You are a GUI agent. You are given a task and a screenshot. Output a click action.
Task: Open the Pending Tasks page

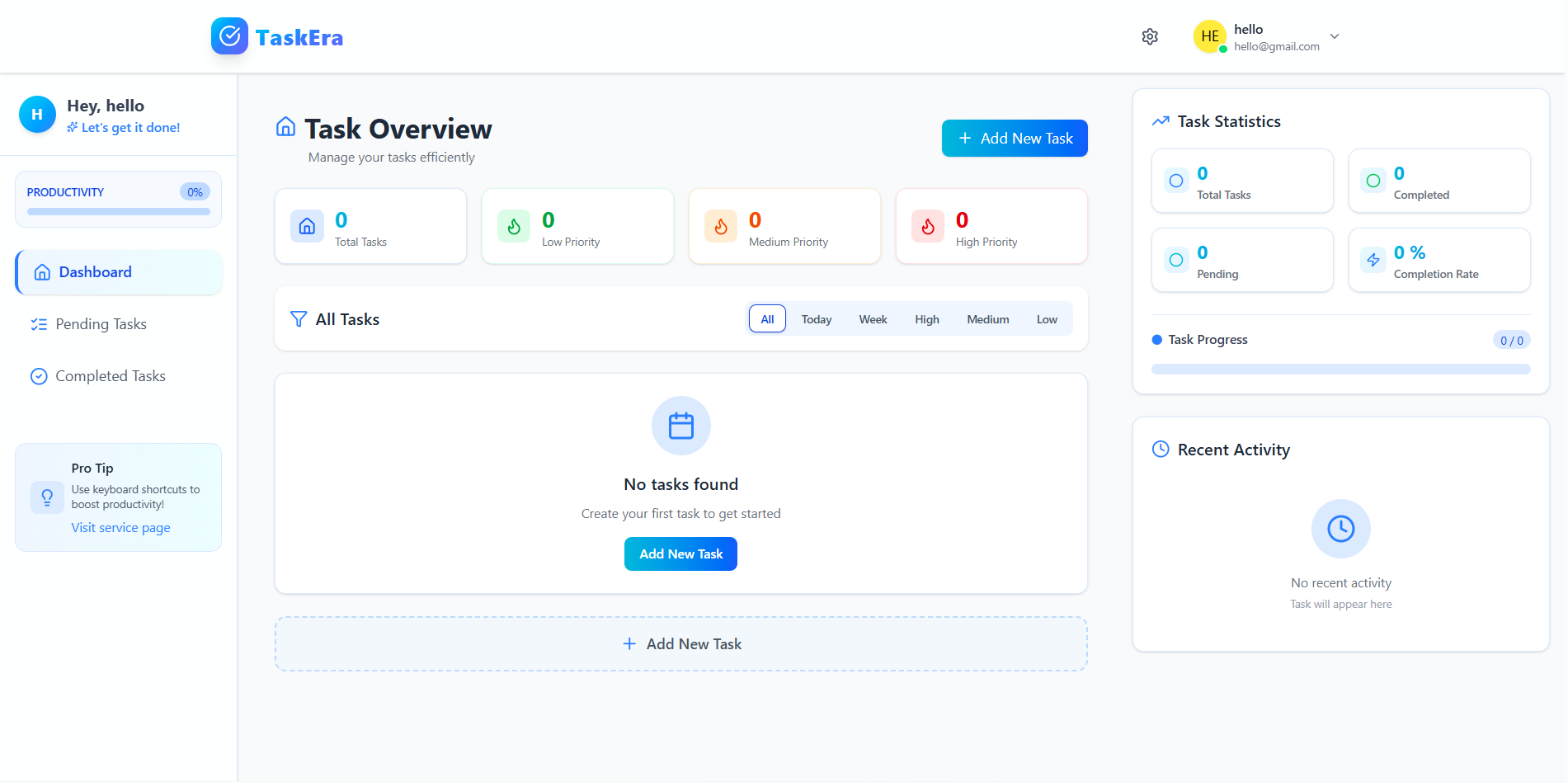click(x=101, y=324)
